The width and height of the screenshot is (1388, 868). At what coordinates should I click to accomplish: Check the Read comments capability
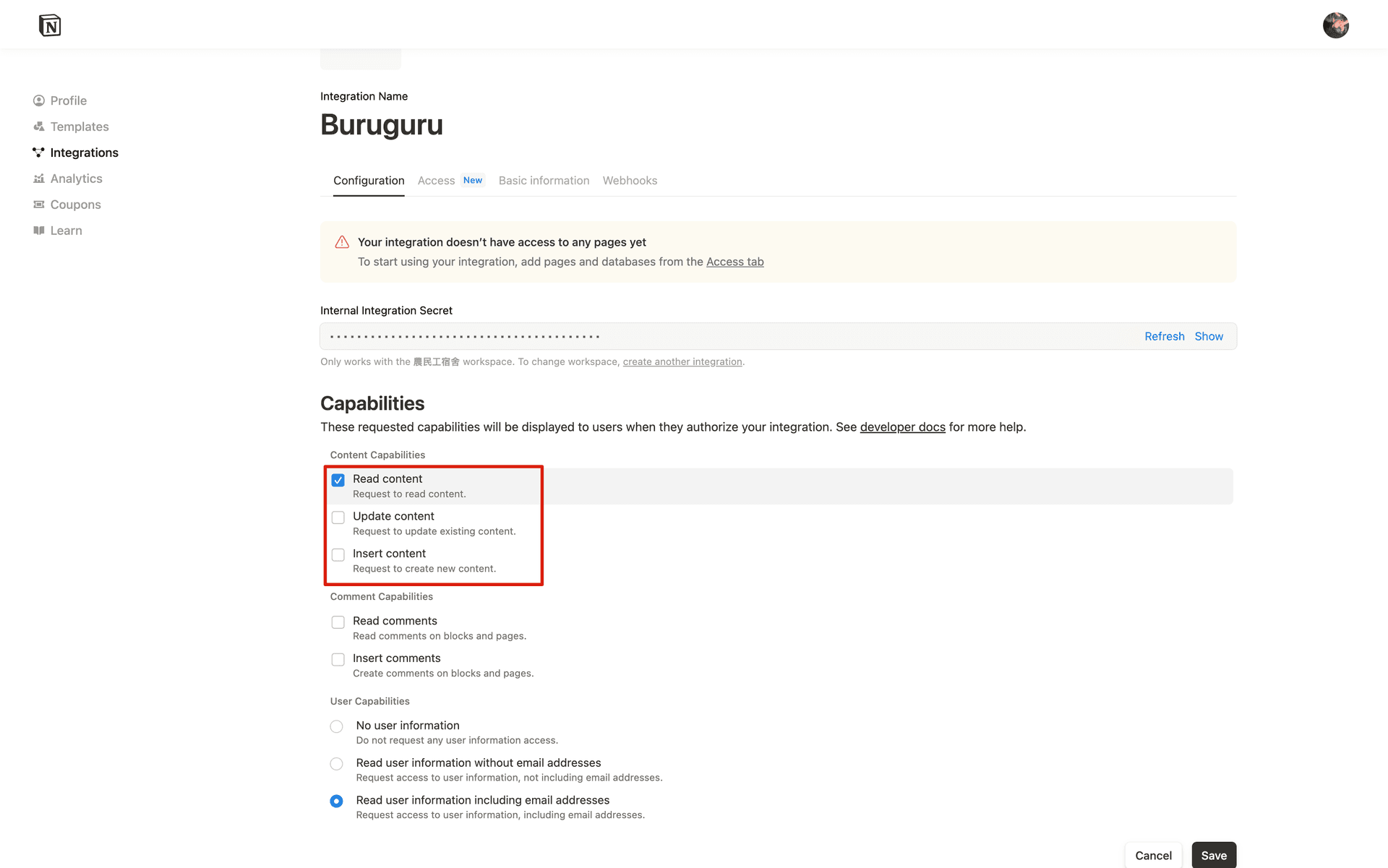click(x=338, y=622)
